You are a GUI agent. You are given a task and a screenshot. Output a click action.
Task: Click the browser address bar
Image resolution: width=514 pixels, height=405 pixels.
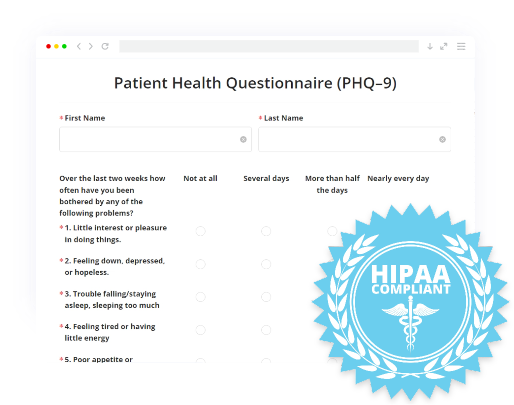[x=269, y=46]
